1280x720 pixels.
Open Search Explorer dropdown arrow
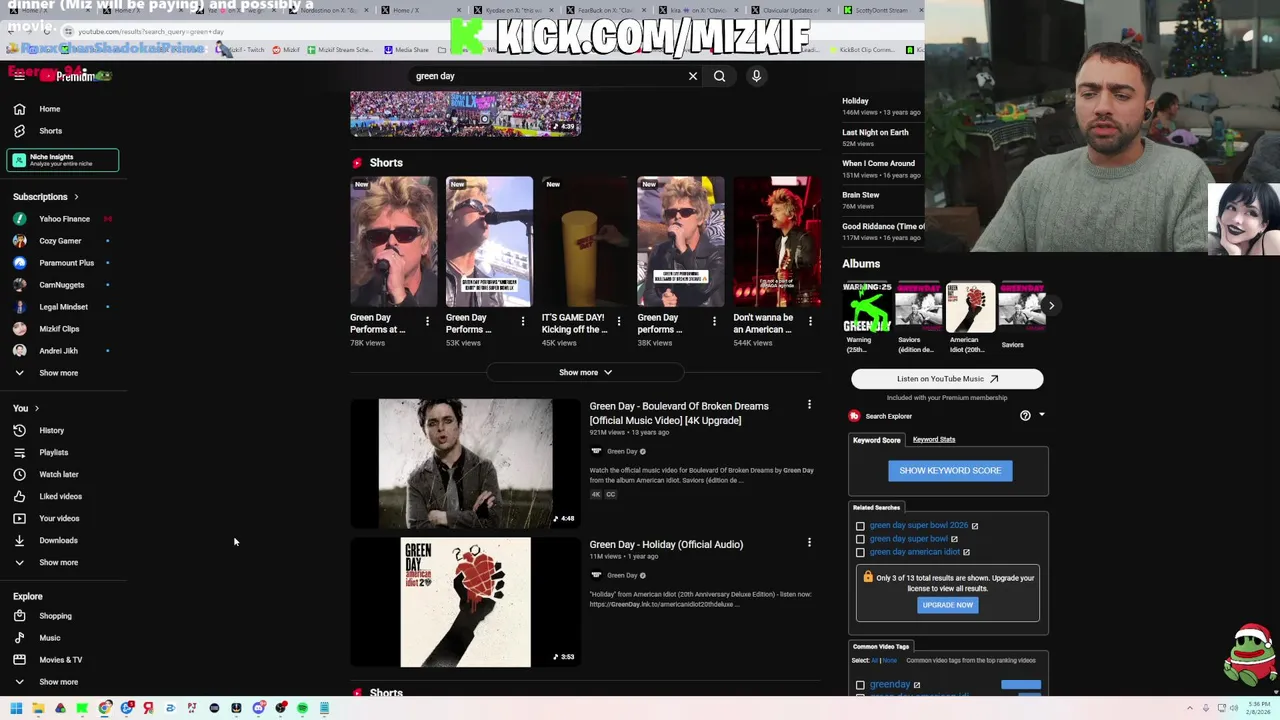pos(1041,415)
